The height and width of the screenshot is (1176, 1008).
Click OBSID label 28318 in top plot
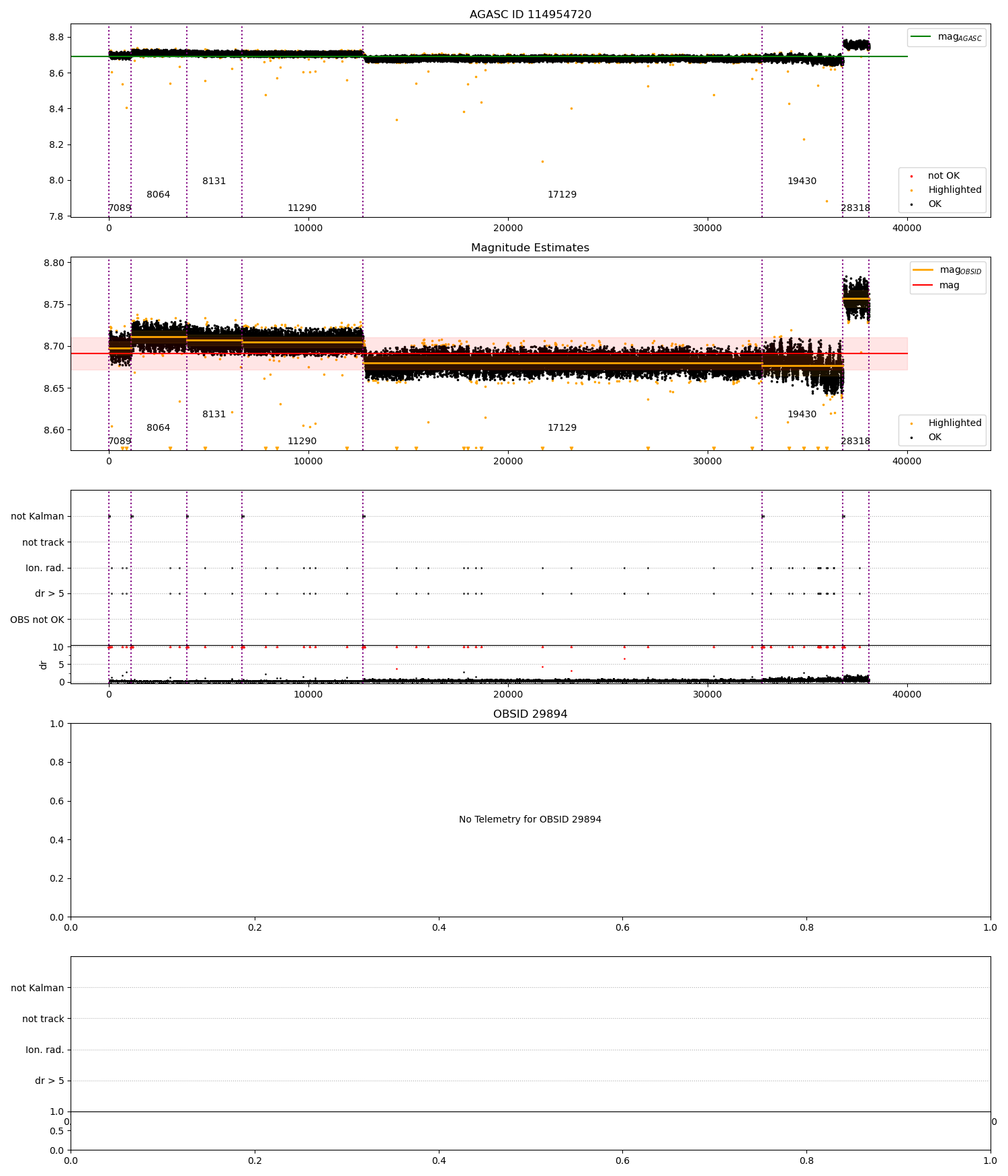pos(855,208)
